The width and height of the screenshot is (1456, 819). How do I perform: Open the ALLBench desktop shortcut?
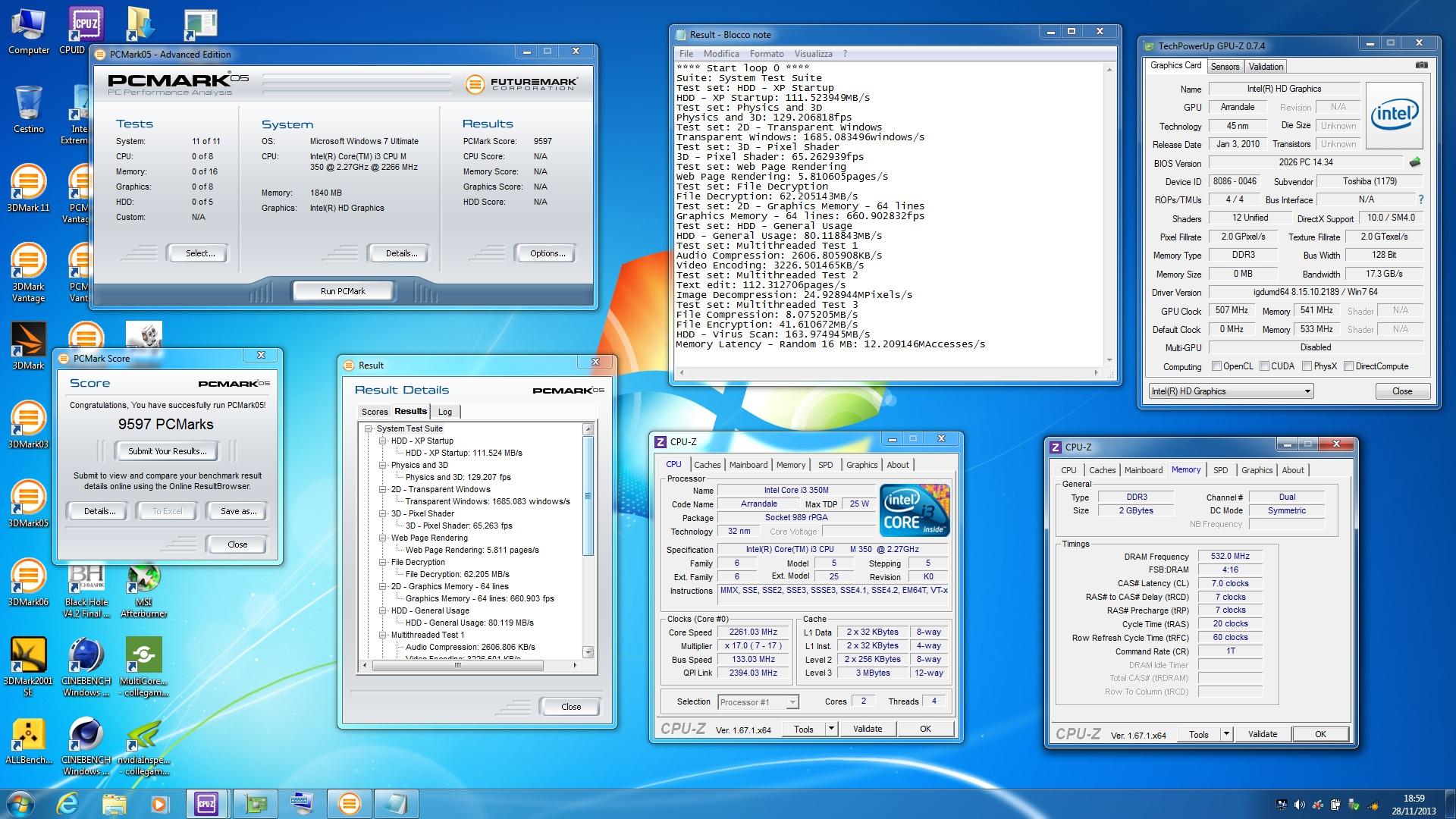point(28,740)
